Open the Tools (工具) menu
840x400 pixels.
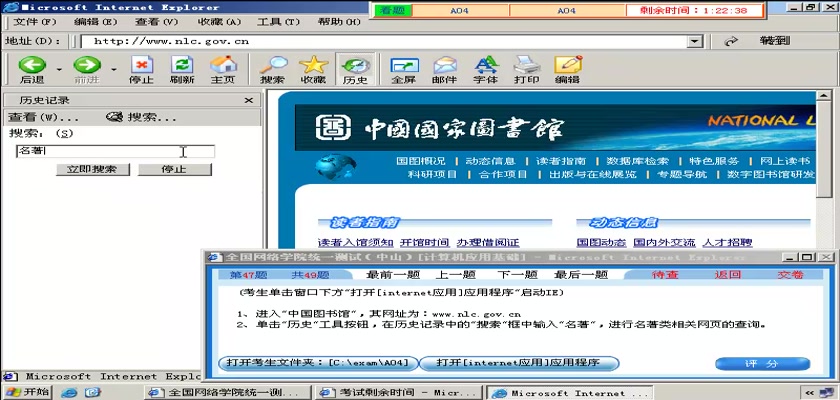(x=278, y=22)
